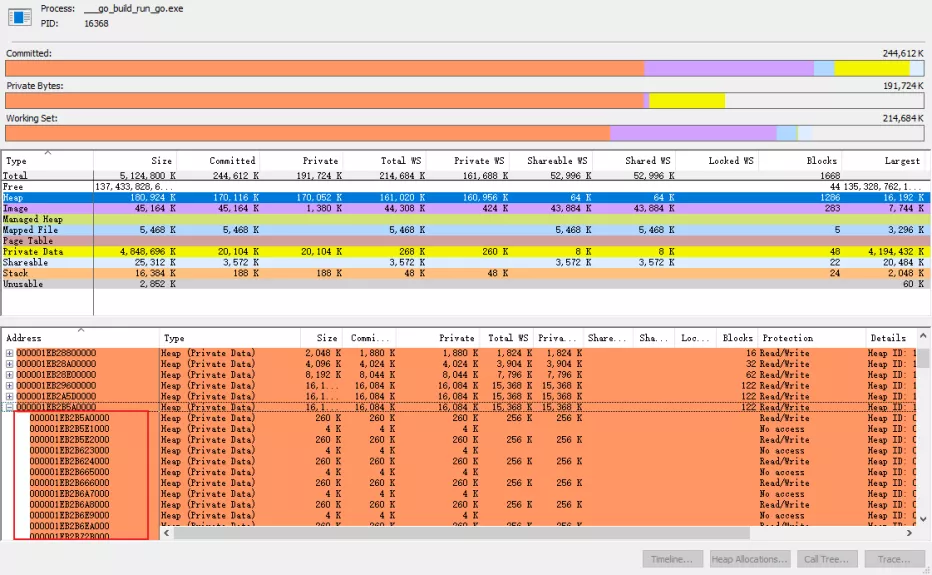Viewport: 932px width, 575px height.
Task: Select the Image row in summary
Action: coord(465,208)
